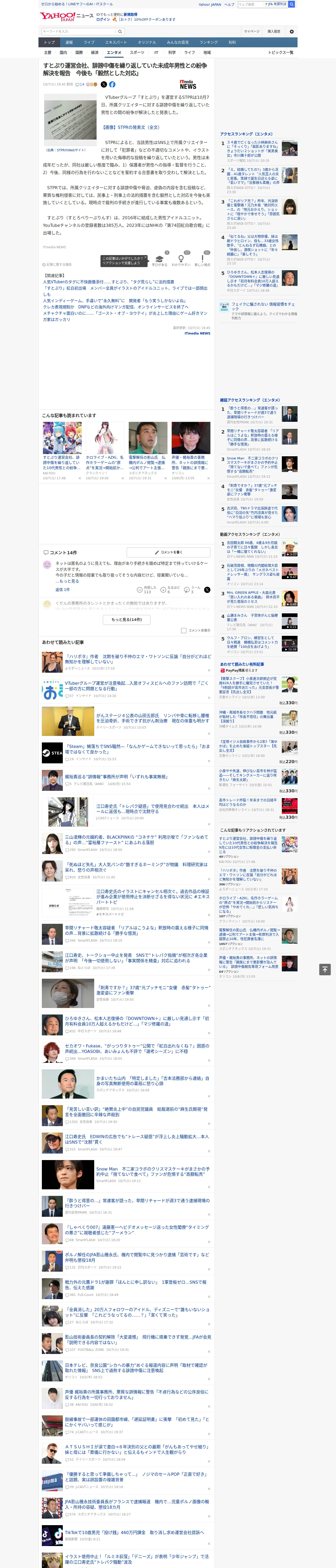This screenshot has width=336, height=1568.
Task: Click the ログイン link
Action: click(x=103, y=20)
